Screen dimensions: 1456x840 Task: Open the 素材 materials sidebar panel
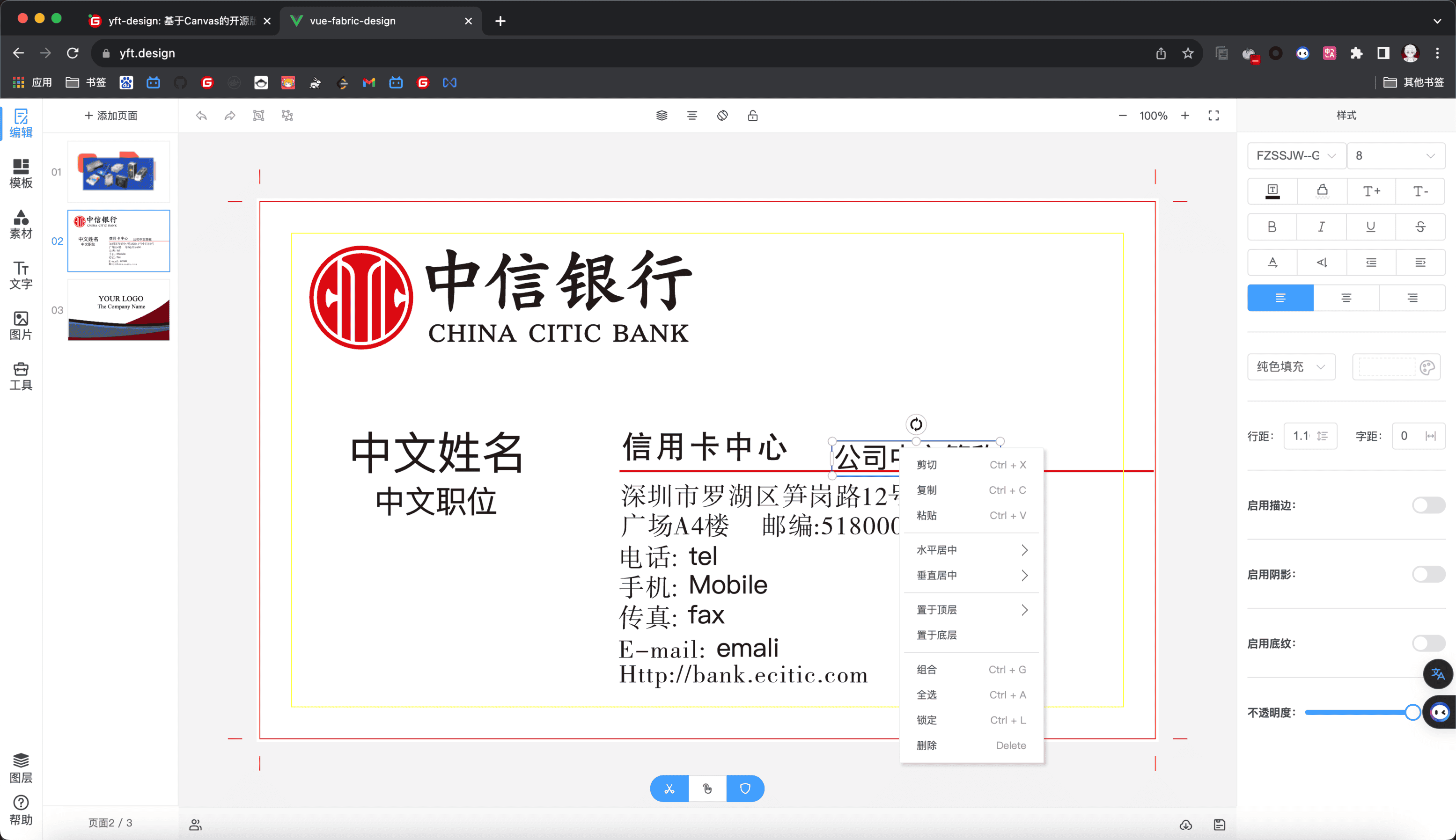[21, 224]
